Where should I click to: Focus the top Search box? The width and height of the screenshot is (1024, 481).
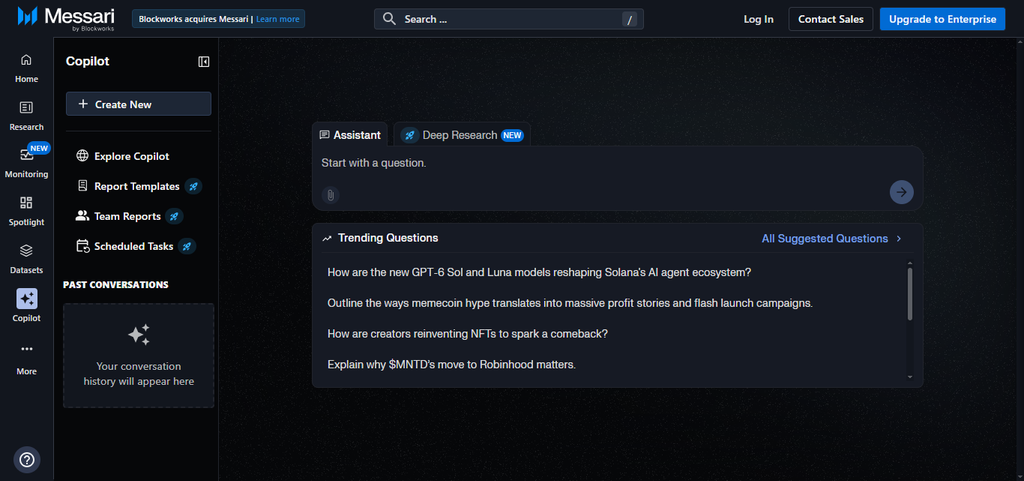click(x=509, y=19)
